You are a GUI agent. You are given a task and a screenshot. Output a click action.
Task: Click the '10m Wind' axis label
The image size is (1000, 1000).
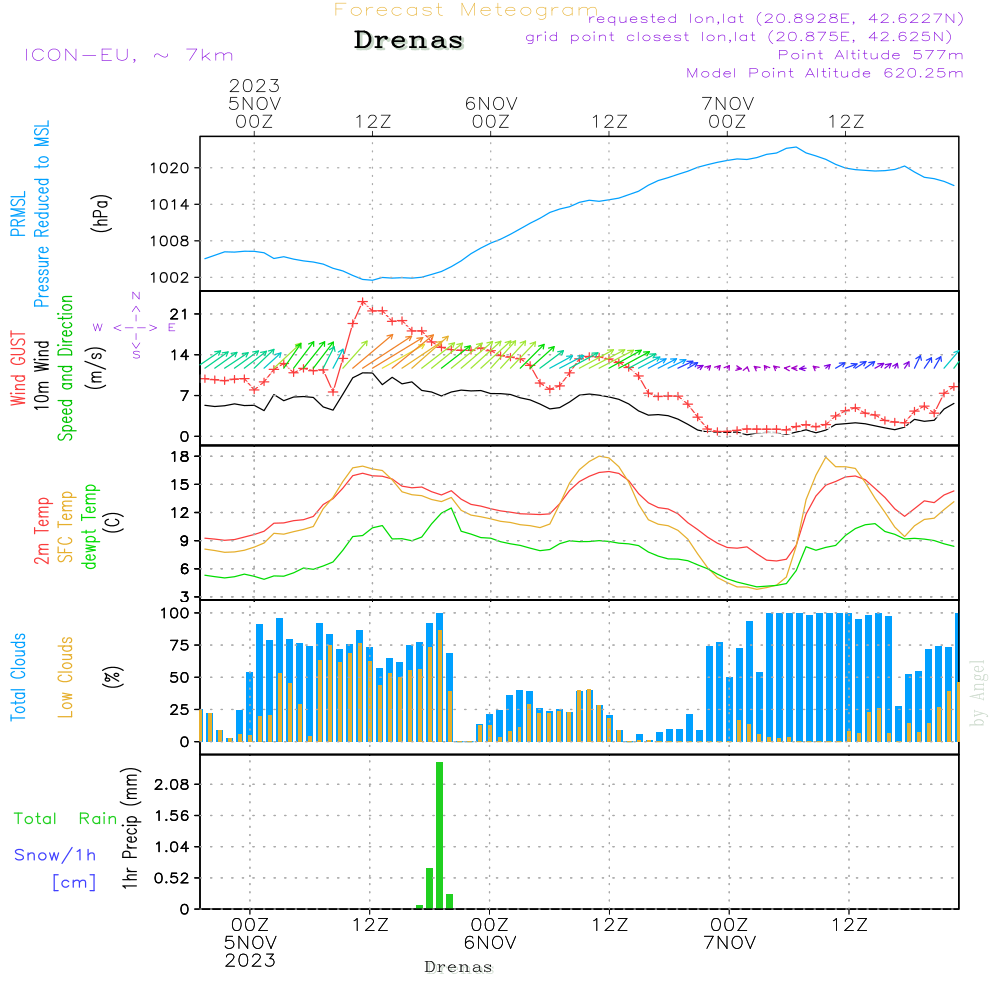[41, 375]
